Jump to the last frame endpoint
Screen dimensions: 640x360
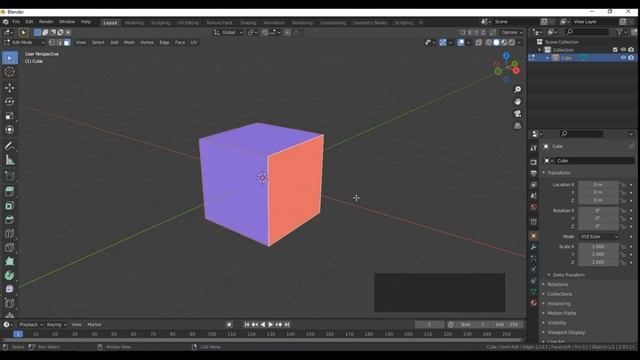pos(287,324)
